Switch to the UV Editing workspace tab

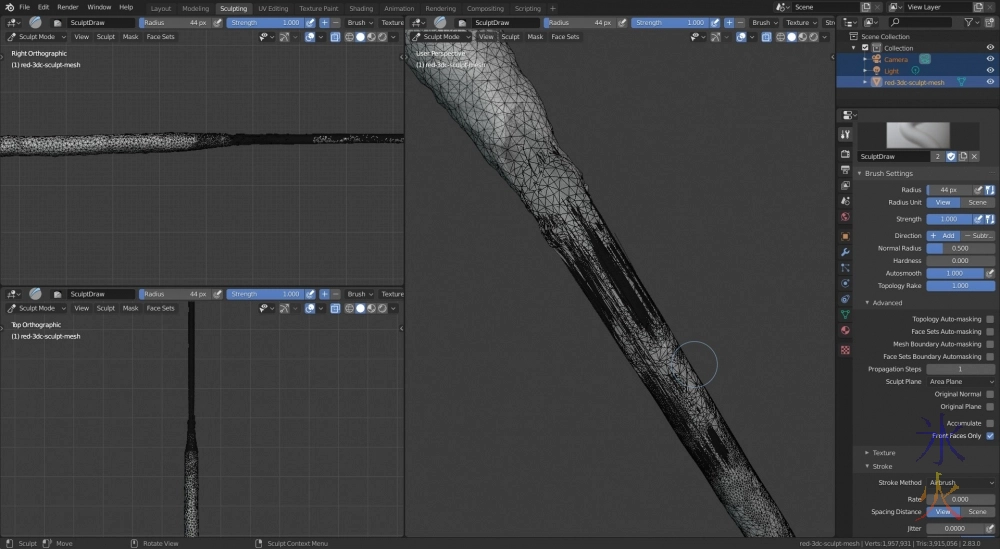(273, 8)
